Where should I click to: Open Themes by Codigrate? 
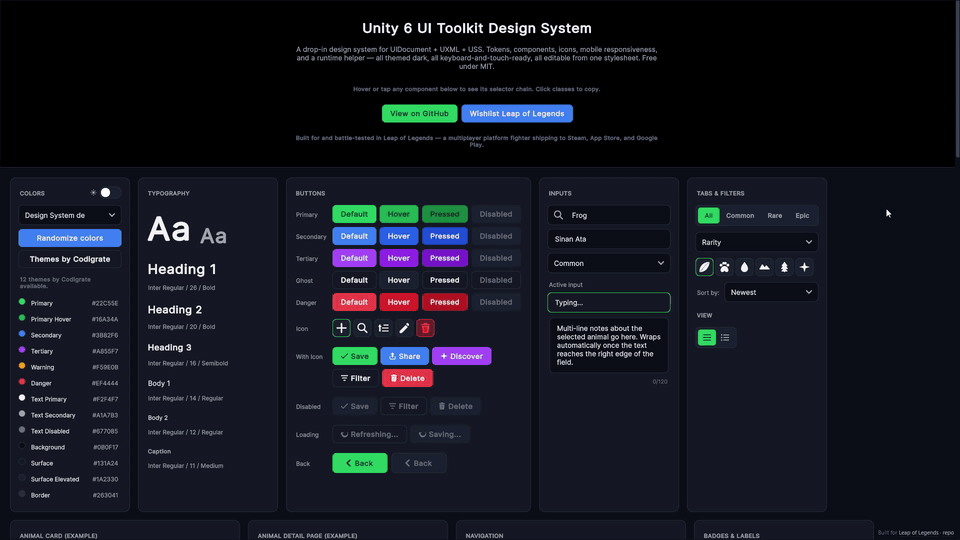[70, 259]
